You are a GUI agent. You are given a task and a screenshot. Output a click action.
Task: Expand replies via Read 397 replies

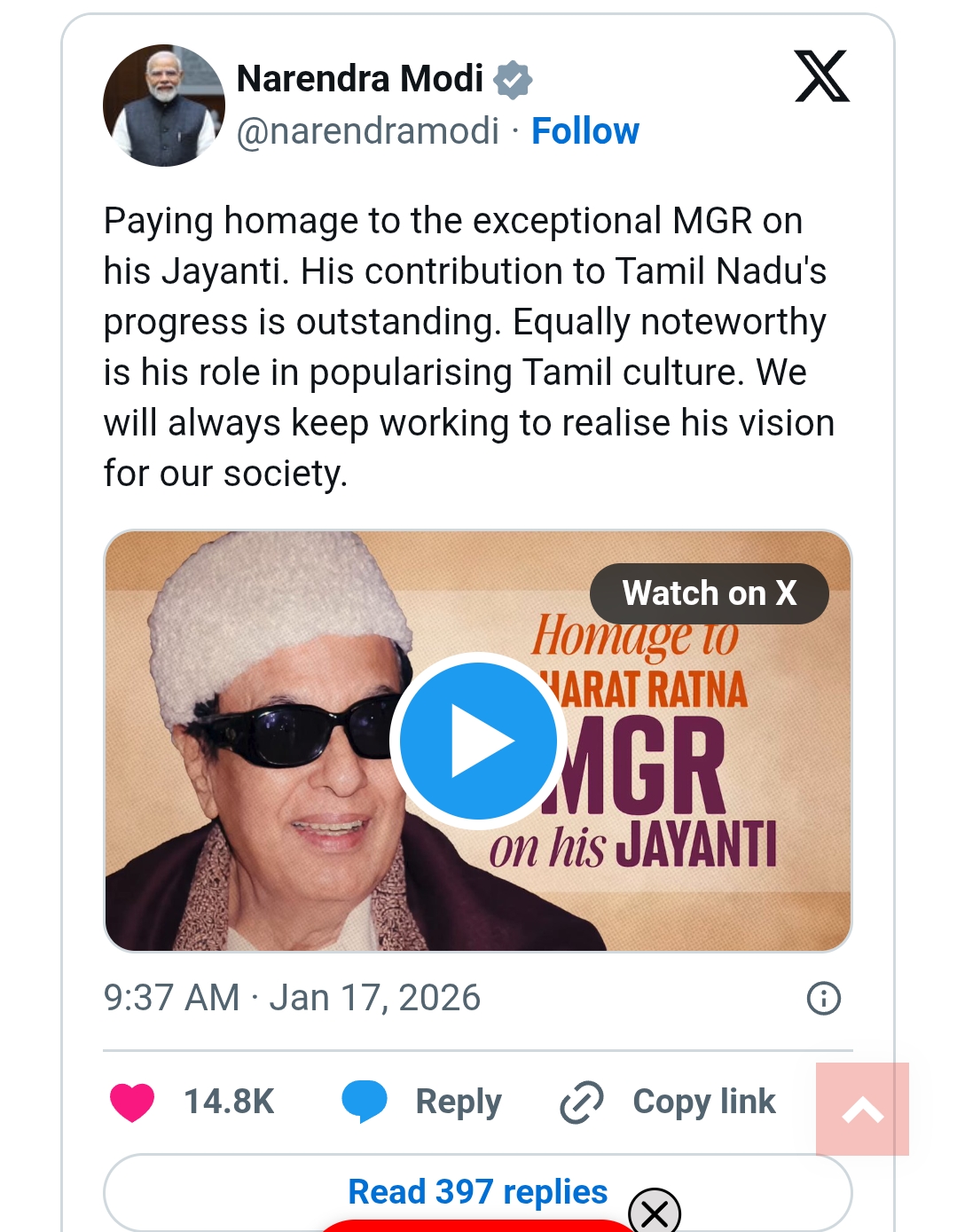(477, 1191)
